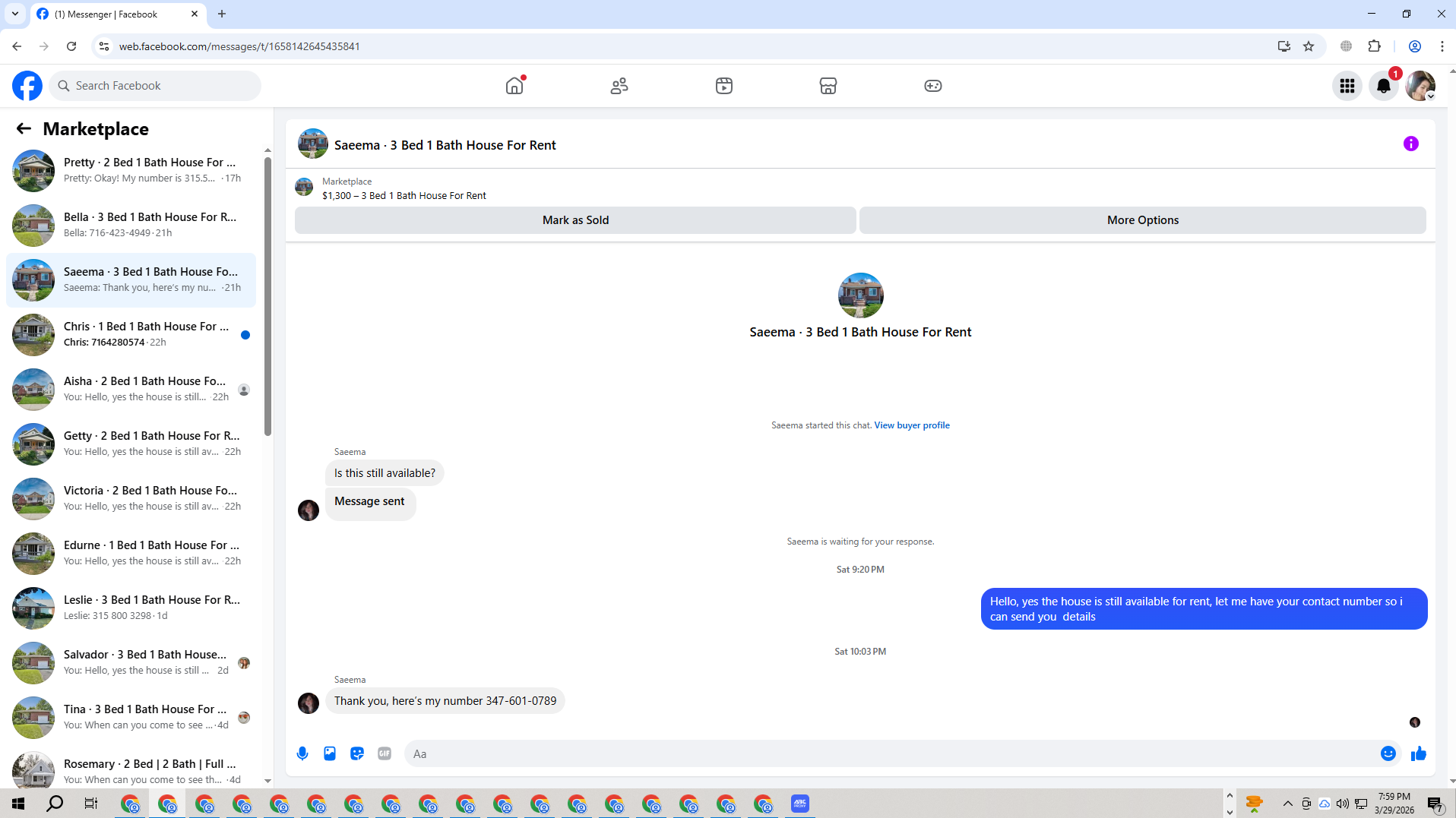Open the taskbar clock and date
Screen dimensions: 1456x818
[1394, 804]
